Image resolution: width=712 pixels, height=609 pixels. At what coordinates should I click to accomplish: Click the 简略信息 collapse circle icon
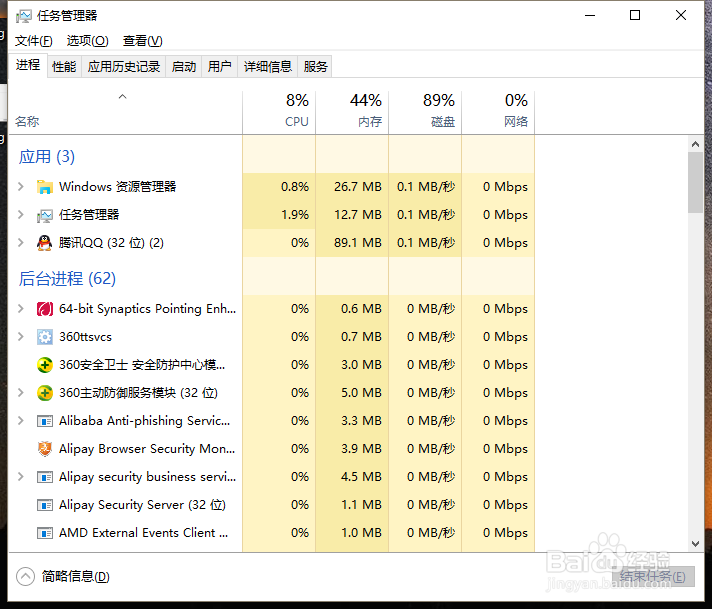[x=25, y=577]
